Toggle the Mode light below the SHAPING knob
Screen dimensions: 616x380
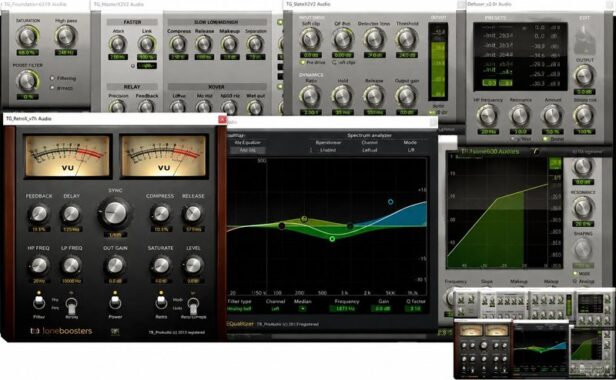click(575, 273)
